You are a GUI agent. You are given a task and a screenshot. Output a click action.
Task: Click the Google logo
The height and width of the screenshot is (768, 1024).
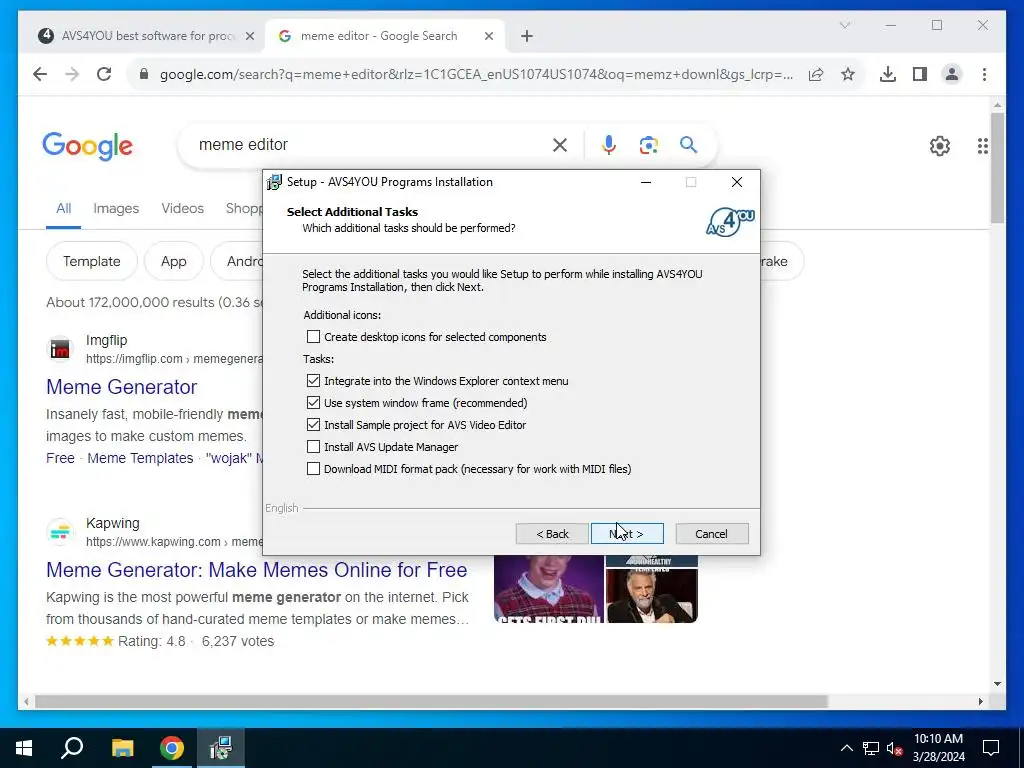(x=88, y=146)
